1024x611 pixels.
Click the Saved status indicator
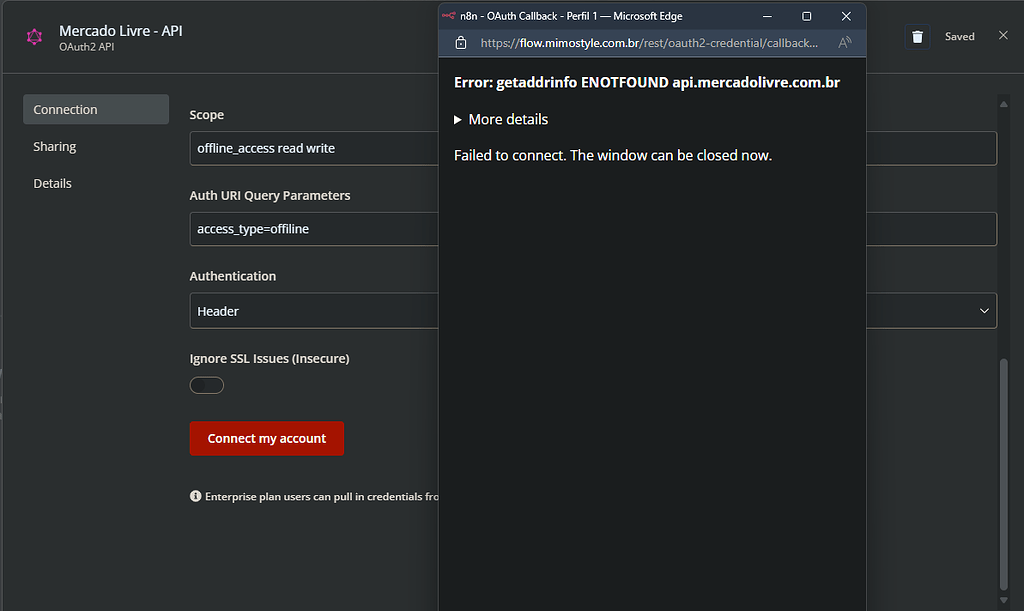[x=959, y=36]
